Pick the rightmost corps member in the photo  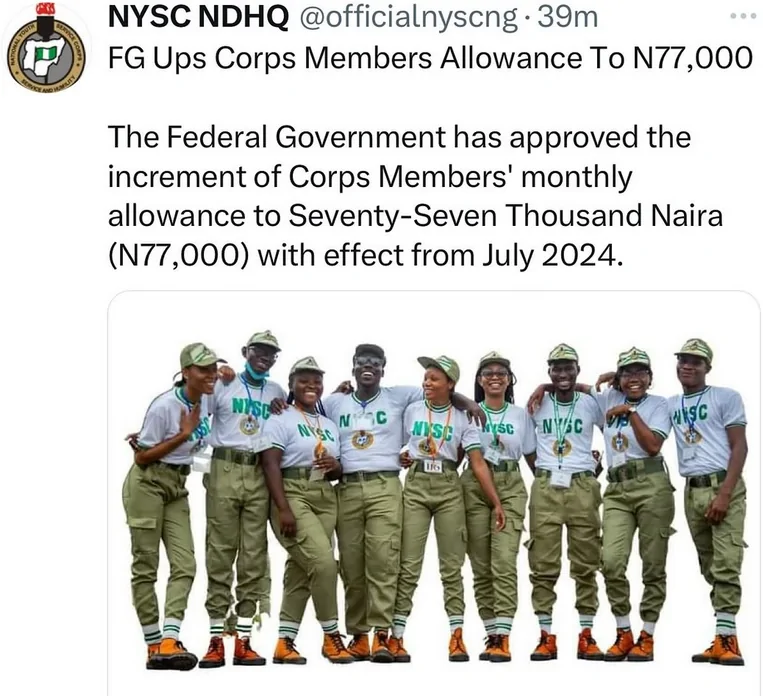coord(710,501)
